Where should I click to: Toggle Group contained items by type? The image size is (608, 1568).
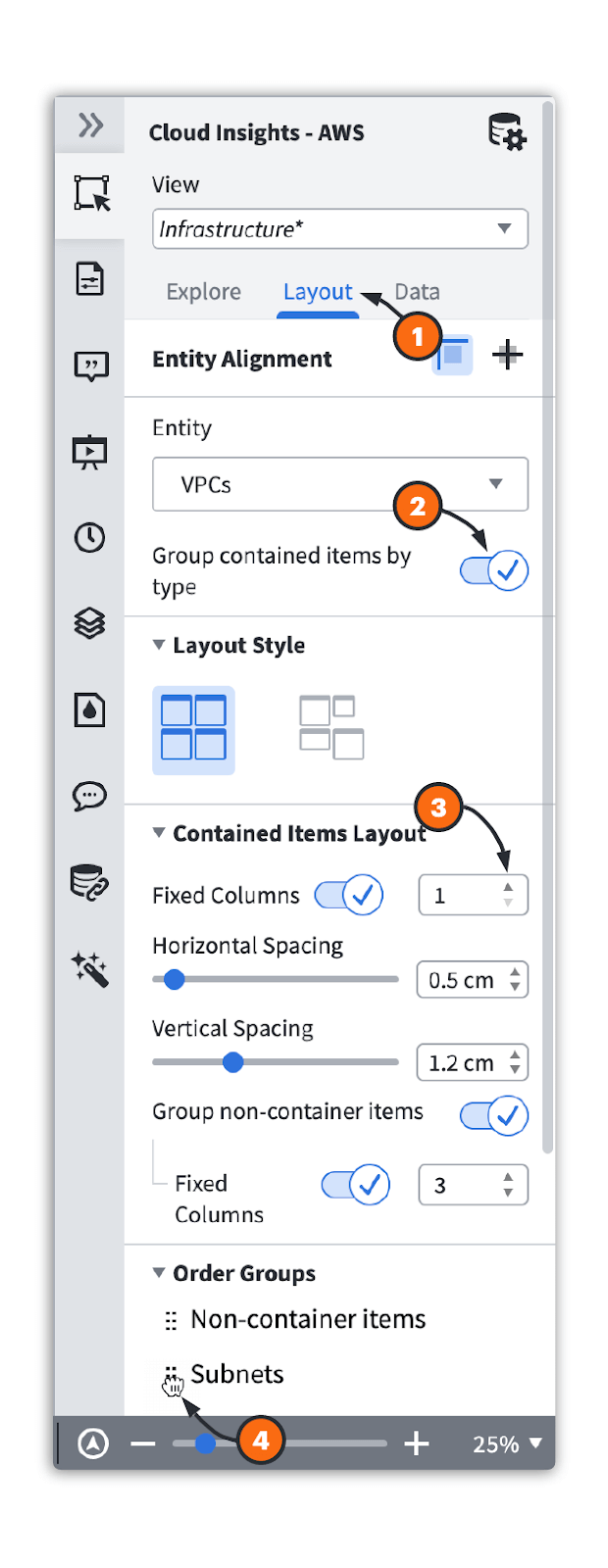pyautogui.click(x=494, y=570)
